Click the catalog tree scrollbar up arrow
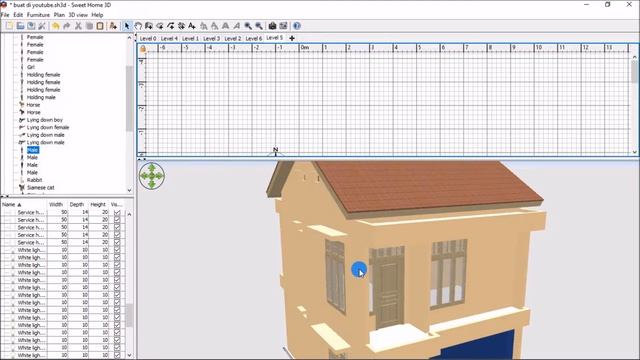 [x=129, y=38]
